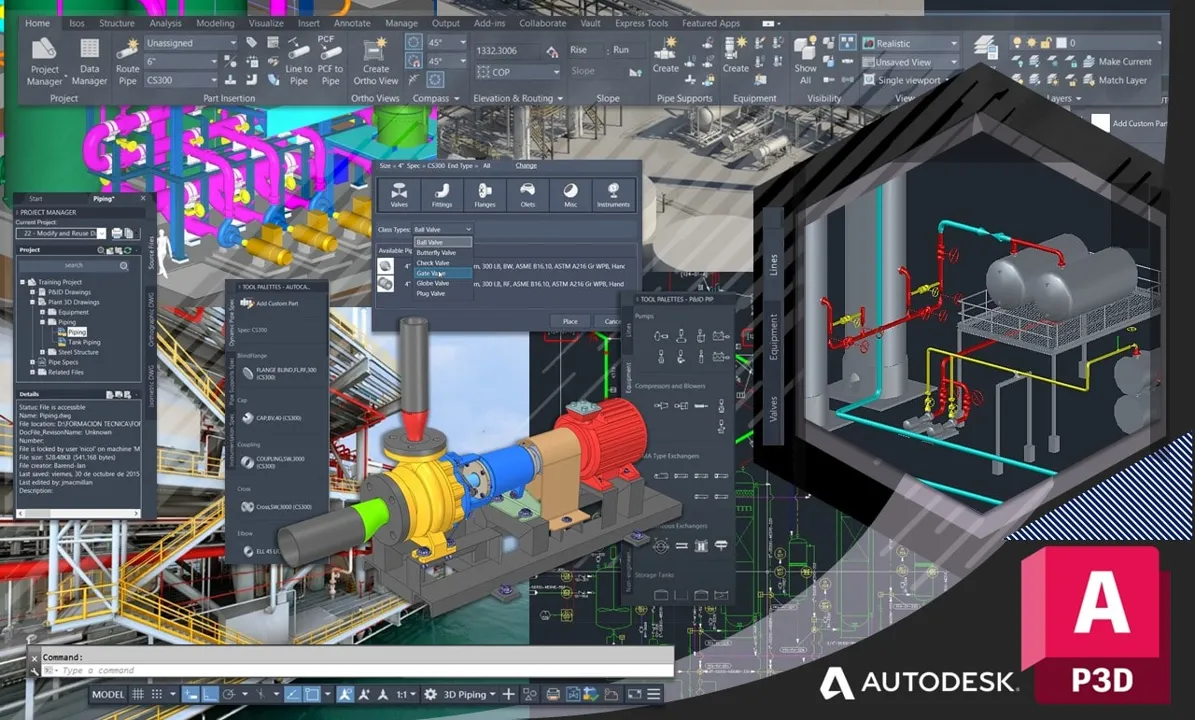Select the Instruments category icon
1195x720 pixels.
tap(614, 194)
